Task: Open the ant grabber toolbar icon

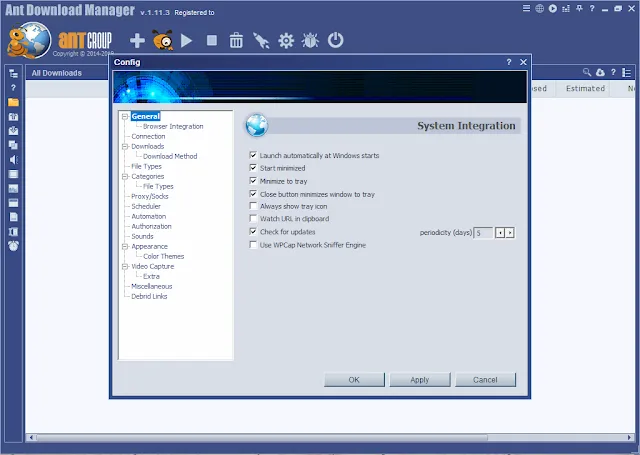Action: [163, 40]
